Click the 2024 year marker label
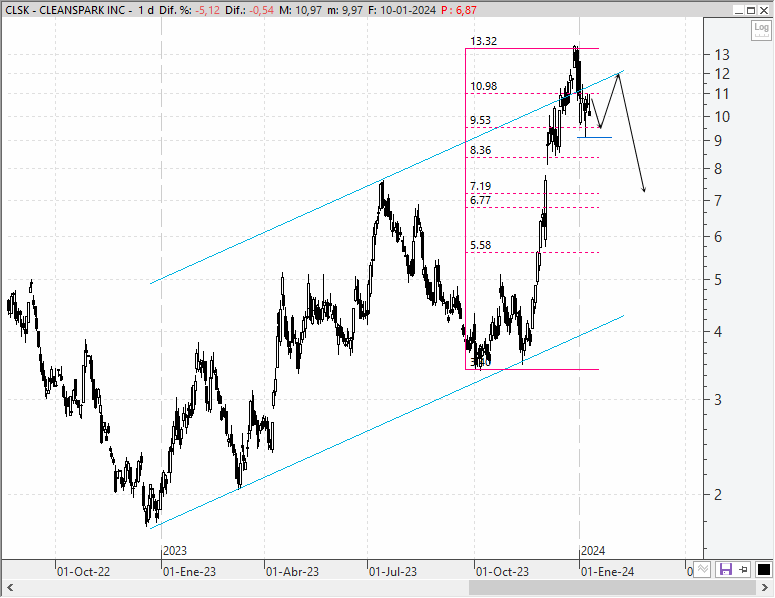The width and height of the screenshot is (775, 598). [x=593, y=551]
